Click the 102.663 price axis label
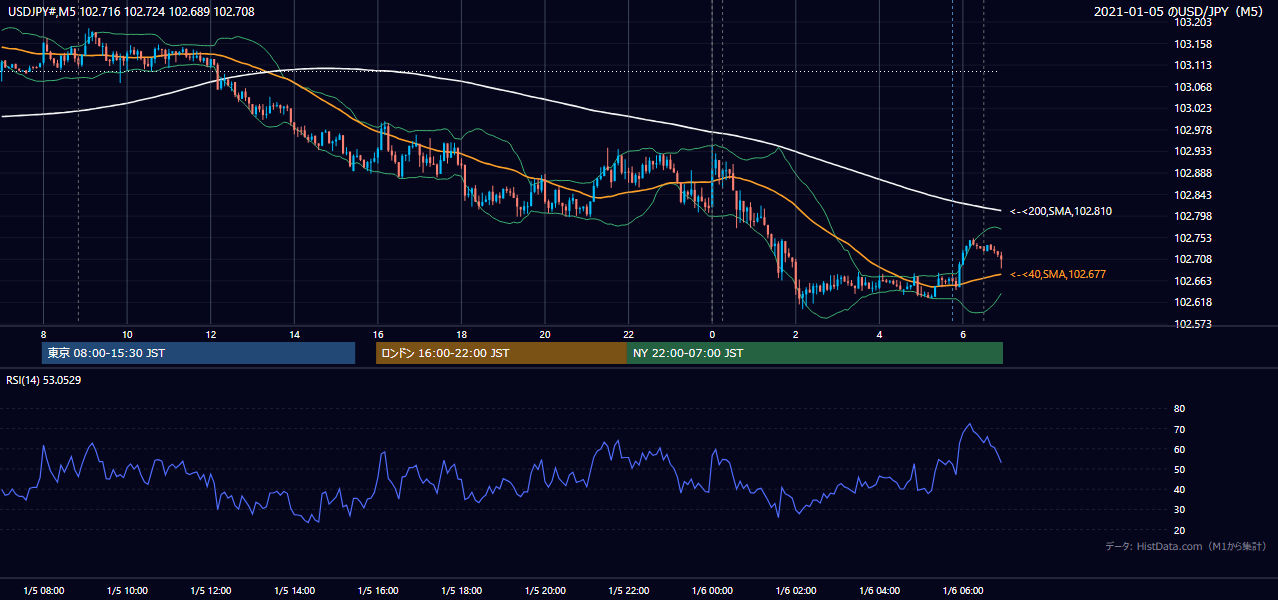The height and width of the screenshot is (600, 1278). 1193,281
